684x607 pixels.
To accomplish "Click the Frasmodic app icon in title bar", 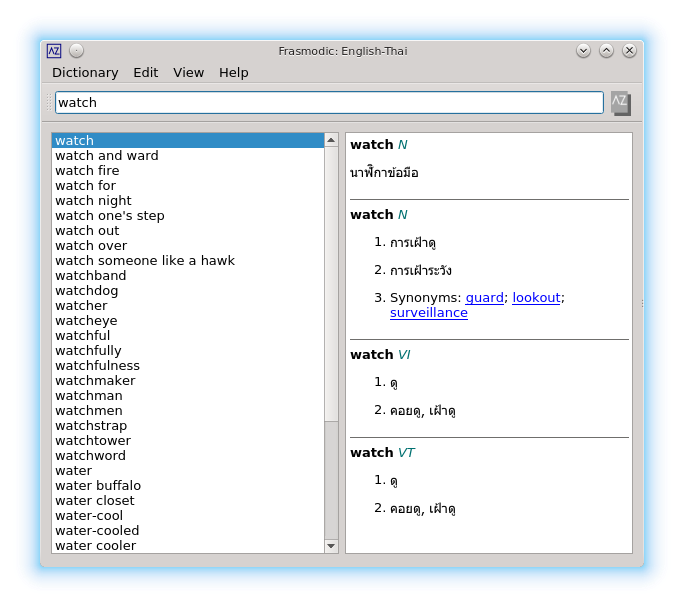I will point(54,51).
